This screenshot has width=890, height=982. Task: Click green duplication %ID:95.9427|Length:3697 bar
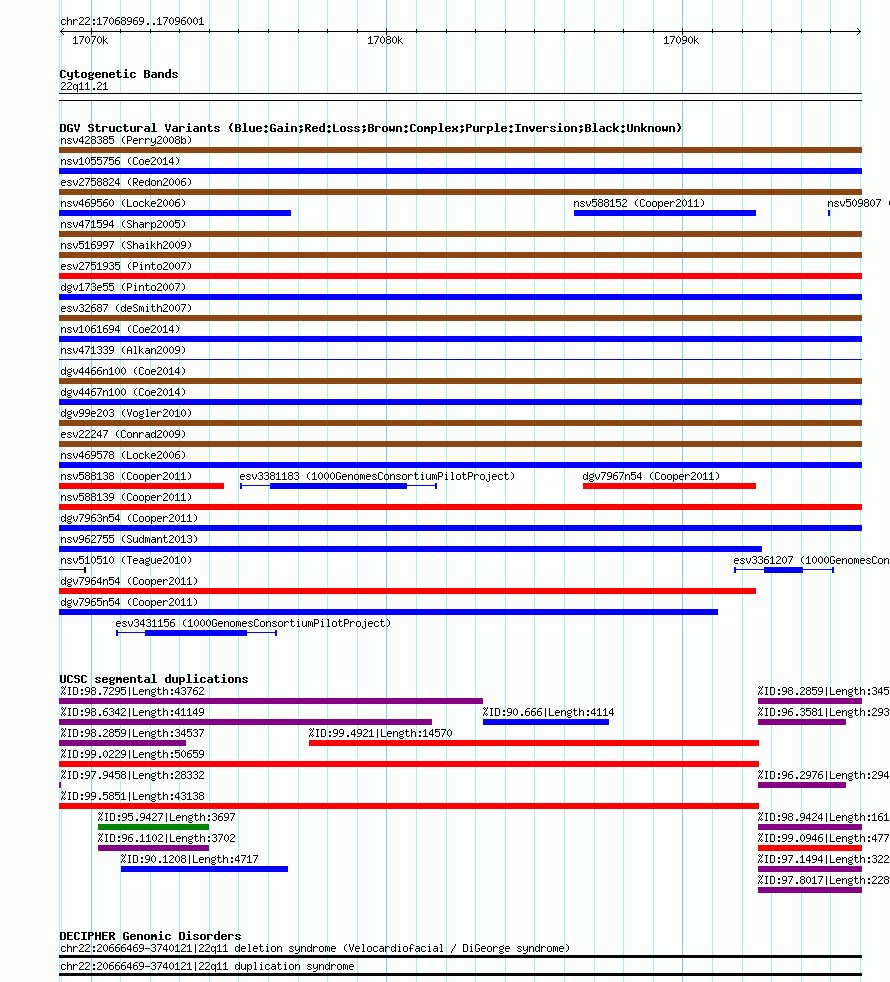153,827
